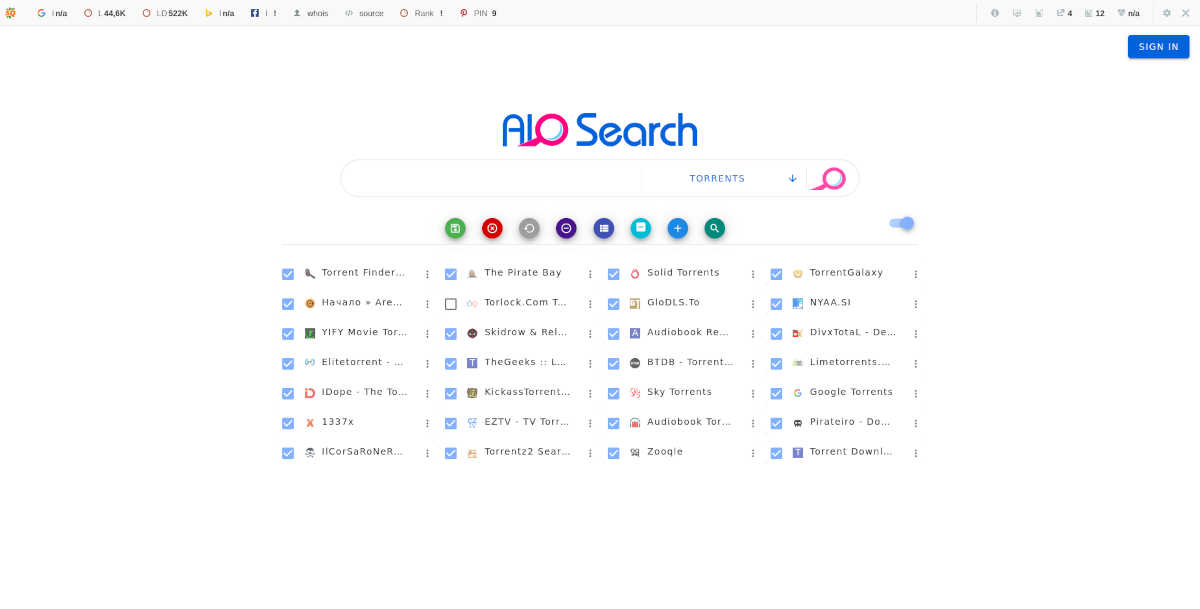The height and width of the screenshot is (609, 1200).
Task: Open the TORRENTS category dropdown
Action: [x=724, y=178]
